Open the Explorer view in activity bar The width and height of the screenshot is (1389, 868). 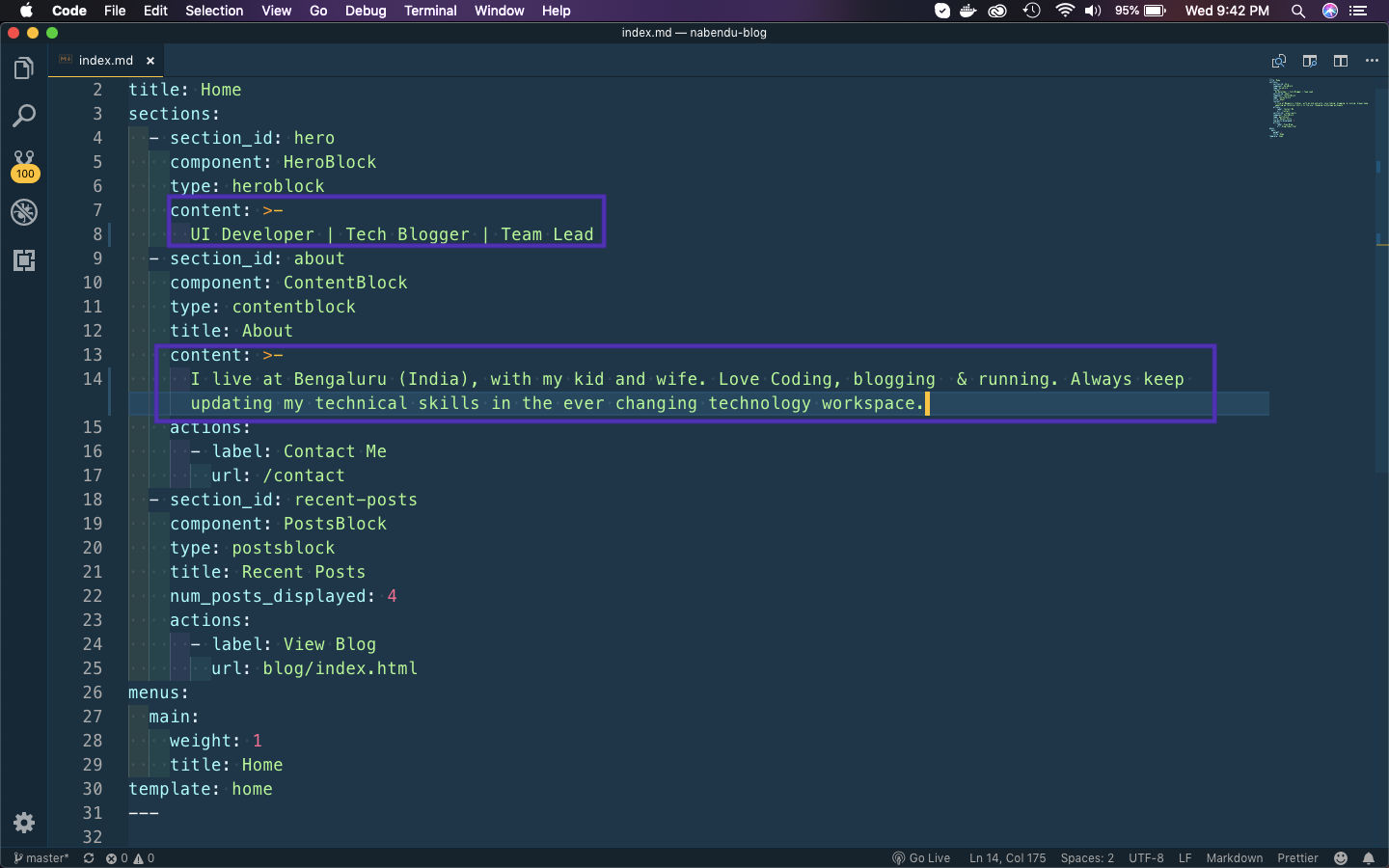pyautogui.click(x=24, y=68)
